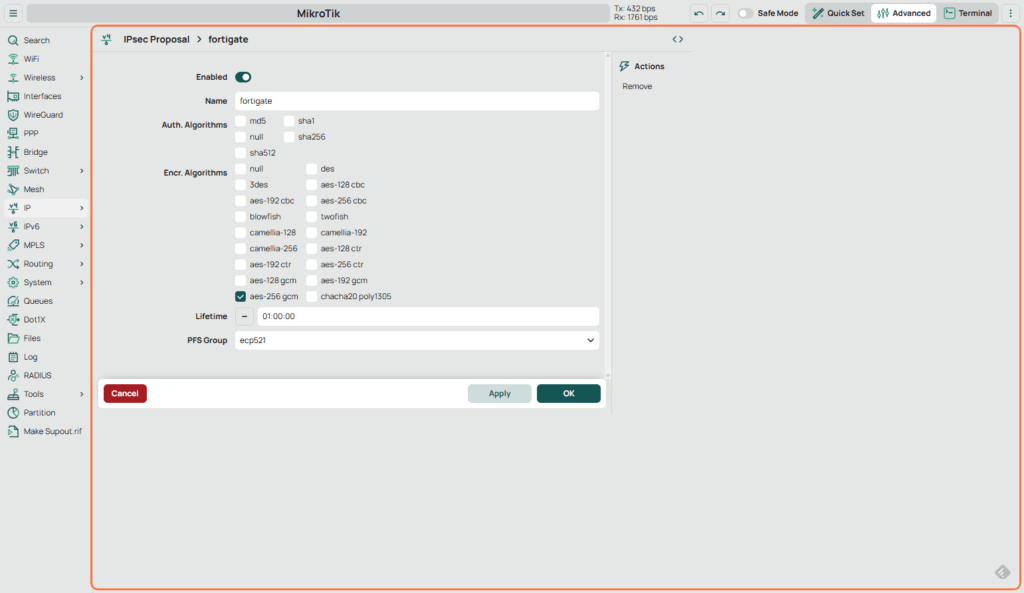This screenshot has height=593, width=1024.
Task: Check the sha512 auth algorithm
Action: [x=240, y=153]
